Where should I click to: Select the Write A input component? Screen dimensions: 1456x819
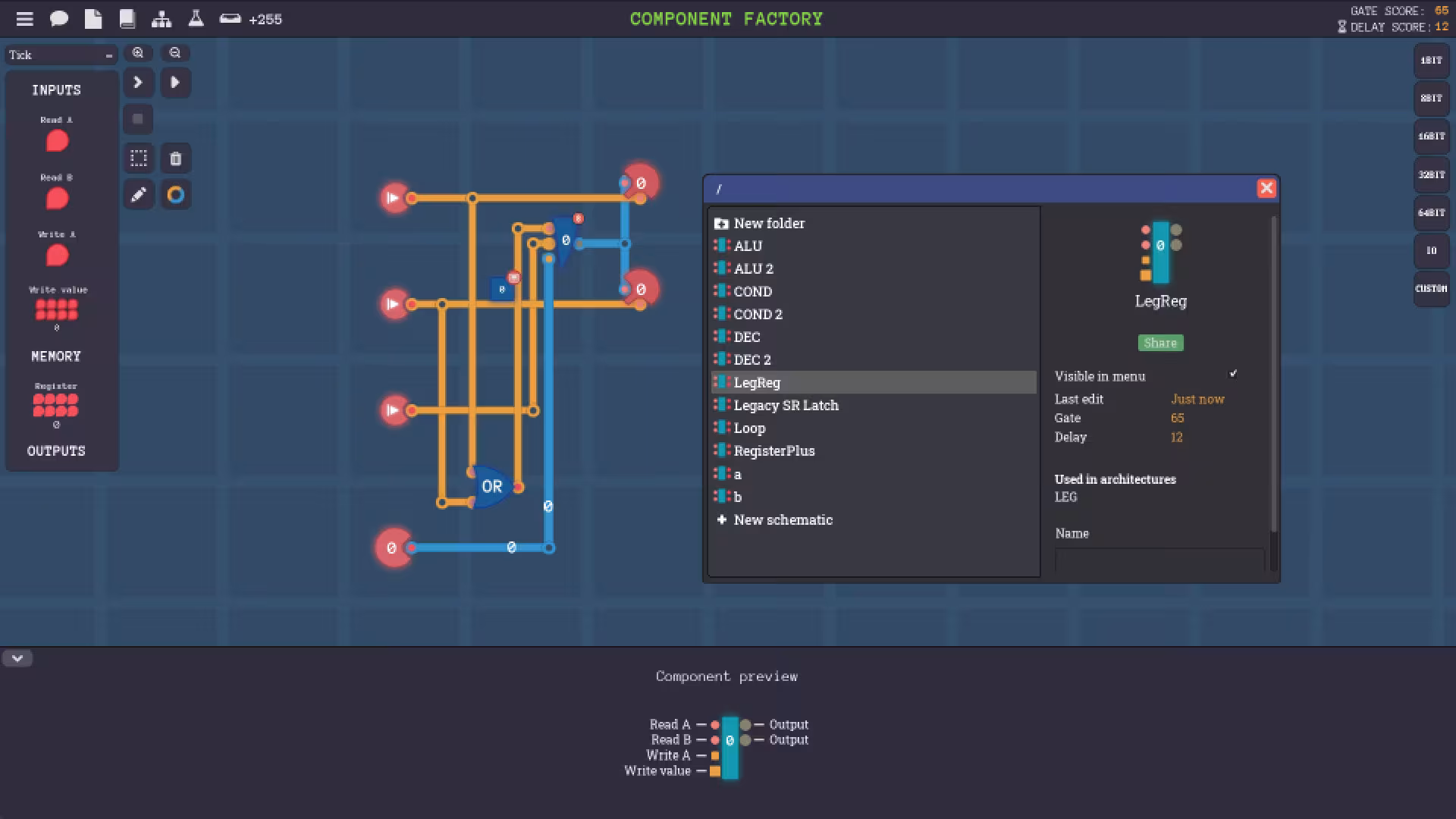[x=57, y=256]
